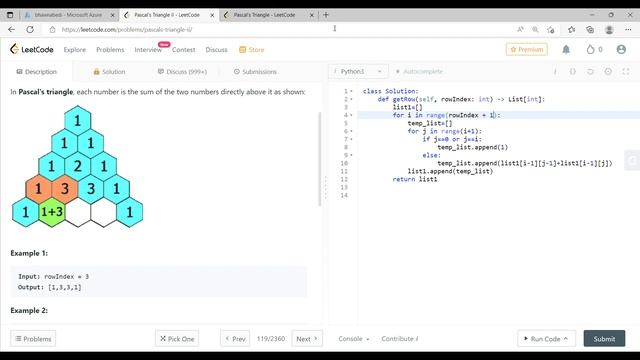
Task: Open a new browser tab
Action: pyautogui.click(x=326, y=15)
